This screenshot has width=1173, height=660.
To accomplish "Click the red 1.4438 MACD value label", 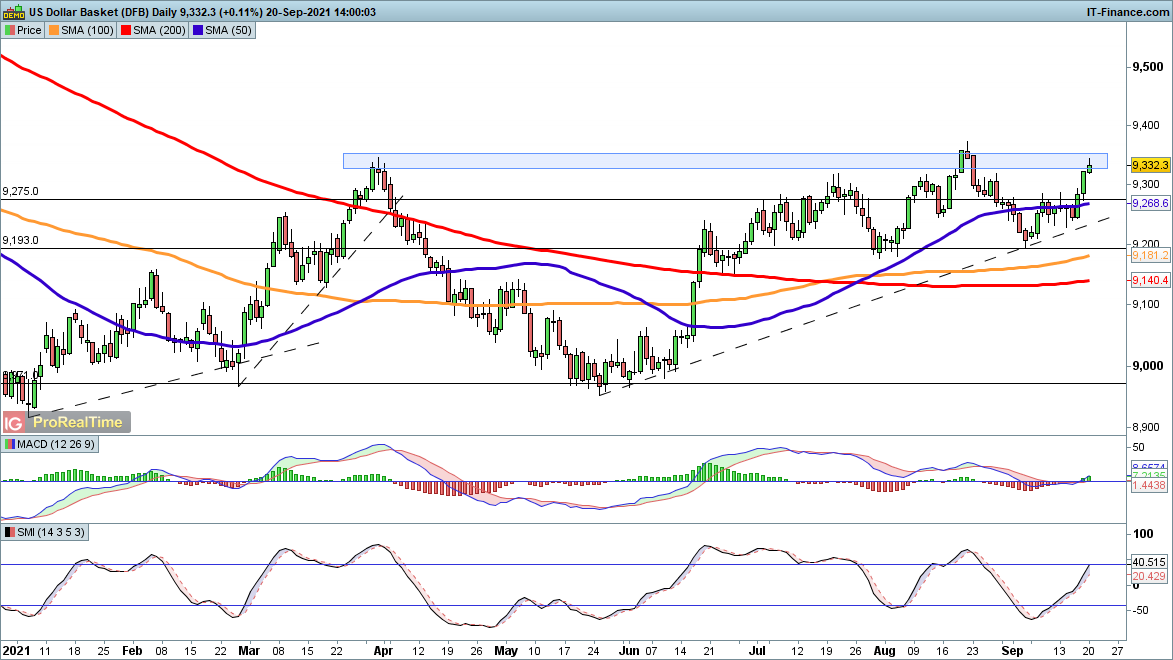I will click(x=1149, y=486).
